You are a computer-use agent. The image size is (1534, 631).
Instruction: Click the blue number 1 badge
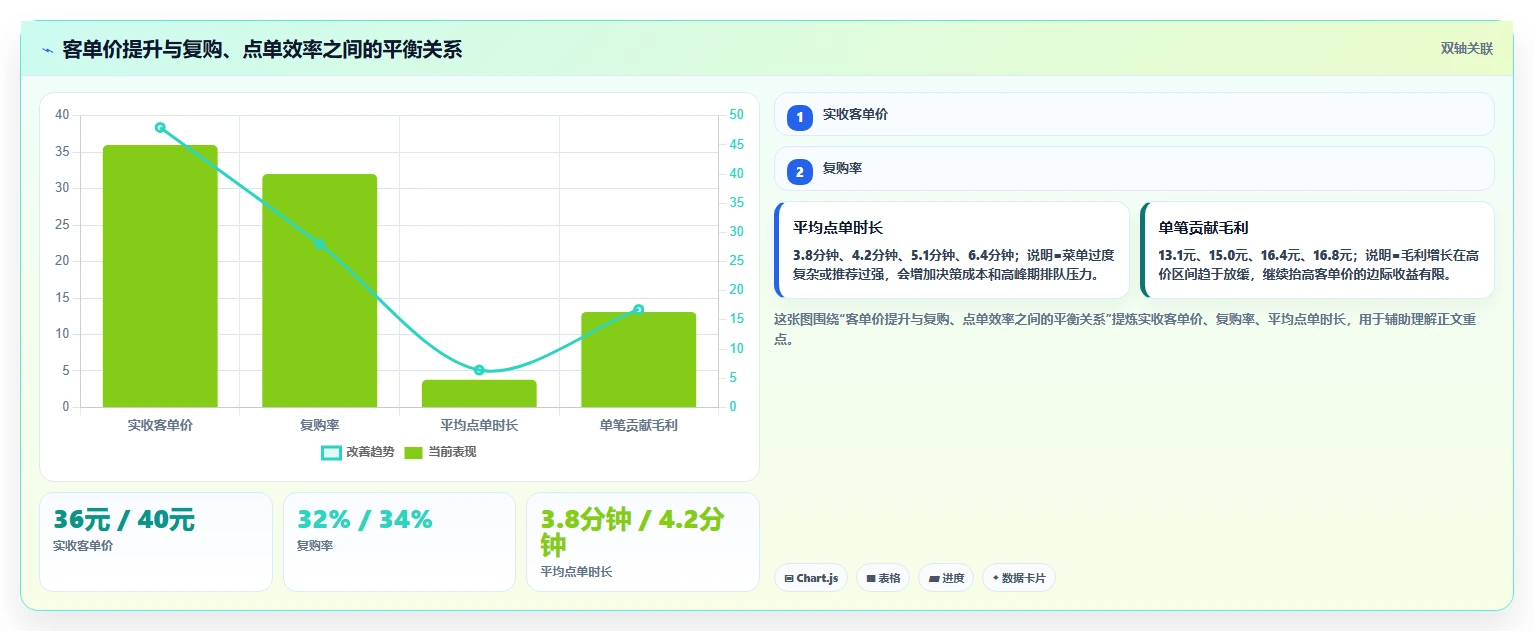[800, 117]
